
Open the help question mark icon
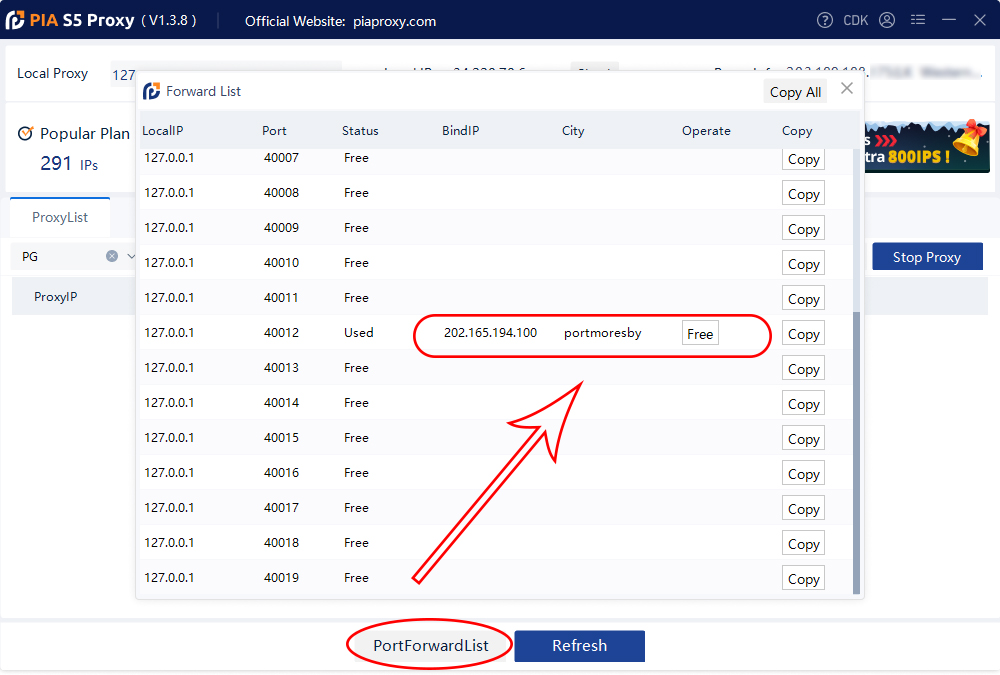(825, 20)
